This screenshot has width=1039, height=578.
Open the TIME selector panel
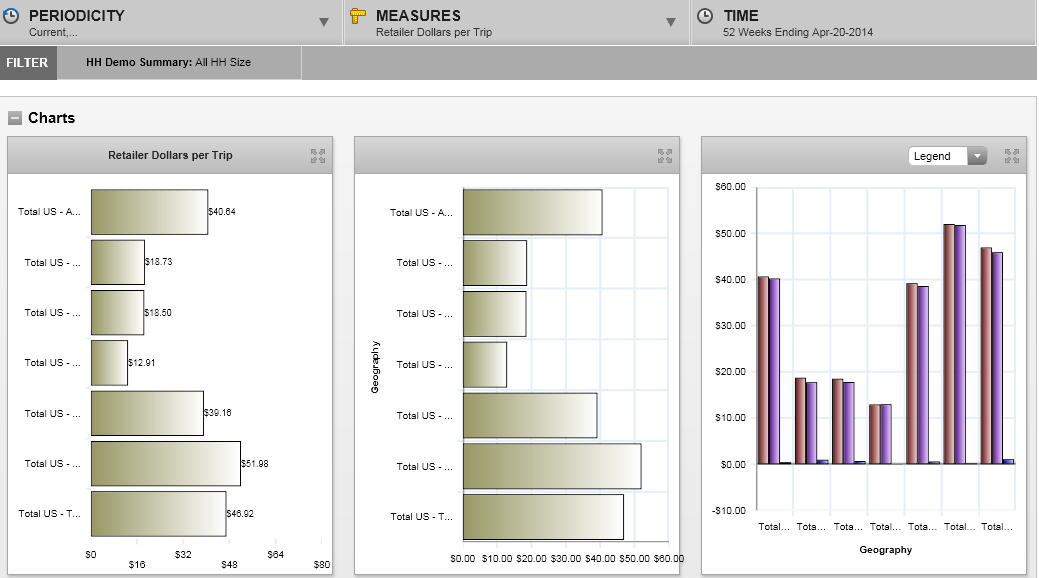tap(862, 22)
